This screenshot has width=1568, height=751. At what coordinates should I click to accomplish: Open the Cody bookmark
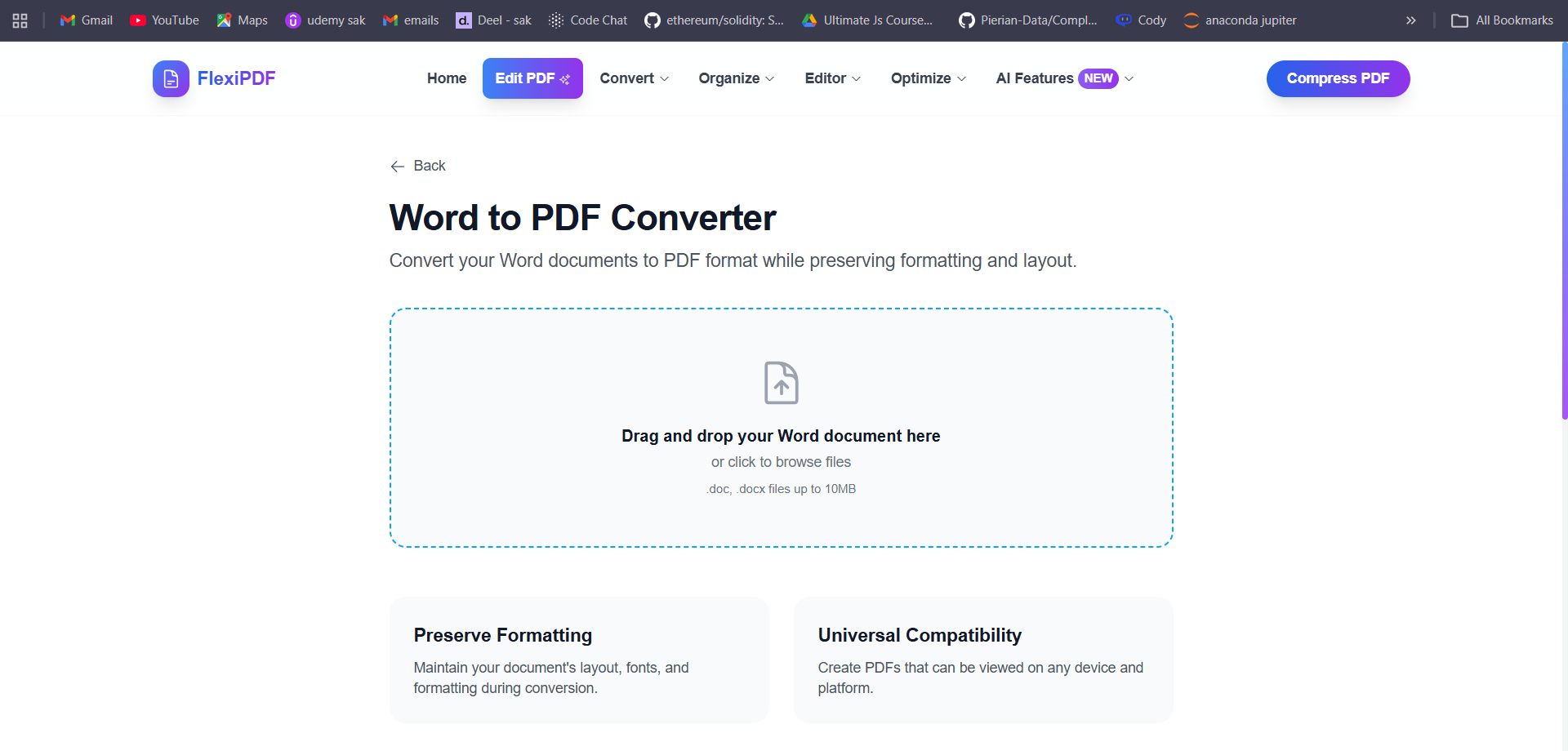(x=1141, y=20)
